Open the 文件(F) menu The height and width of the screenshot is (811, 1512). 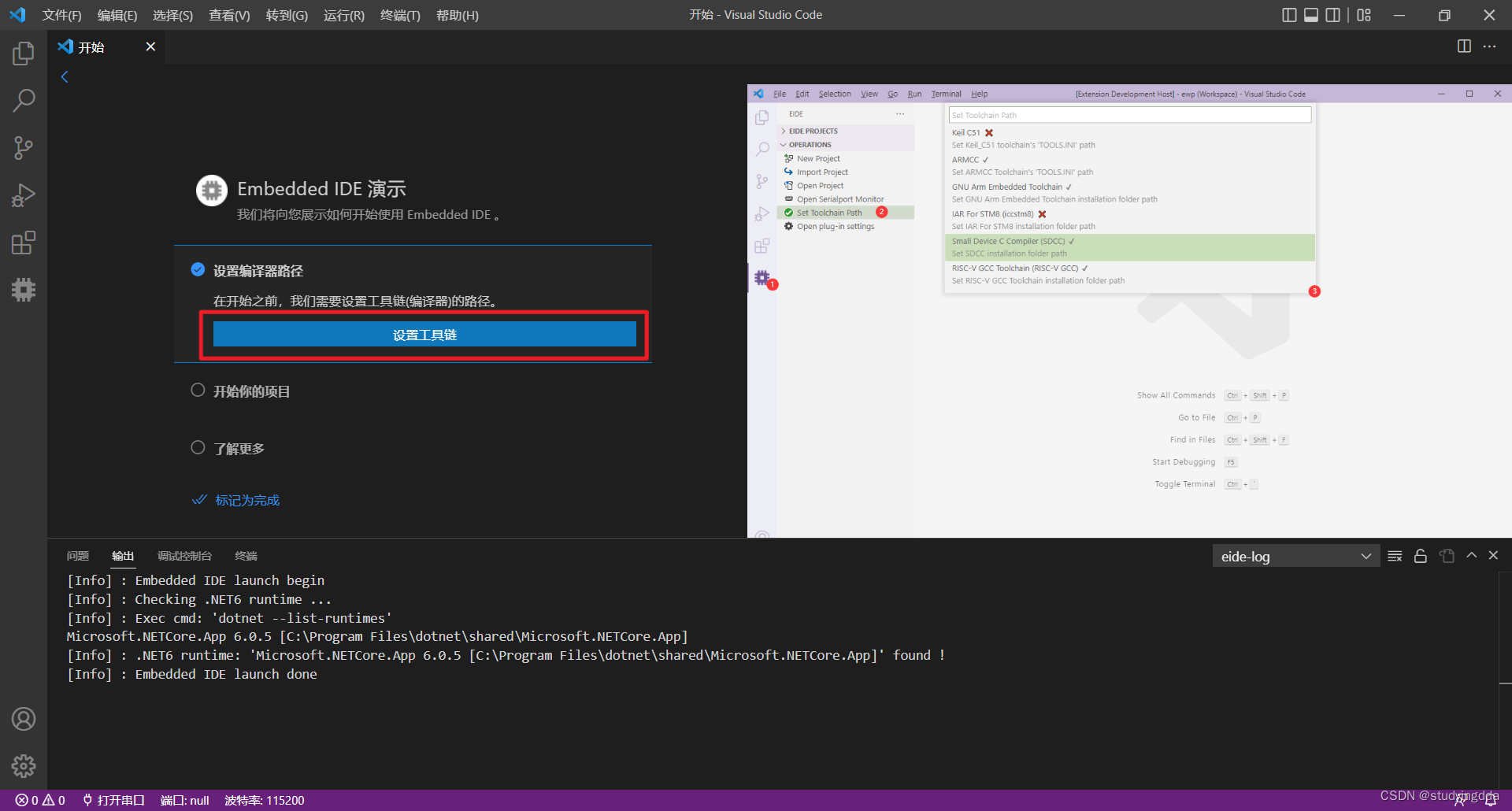tap(61, 15)
